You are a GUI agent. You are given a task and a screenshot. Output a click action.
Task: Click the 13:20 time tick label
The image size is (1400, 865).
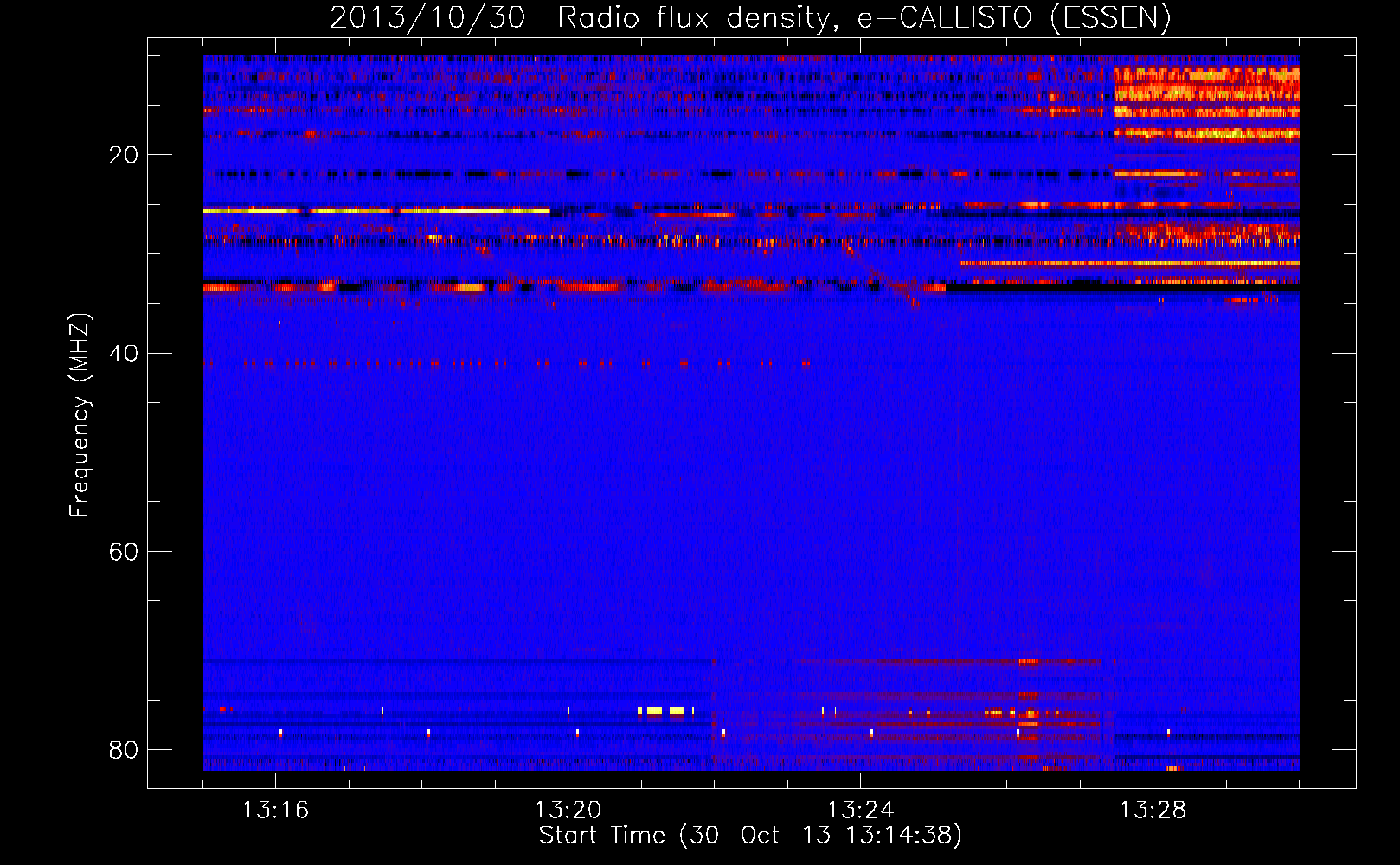pos(568,810)
